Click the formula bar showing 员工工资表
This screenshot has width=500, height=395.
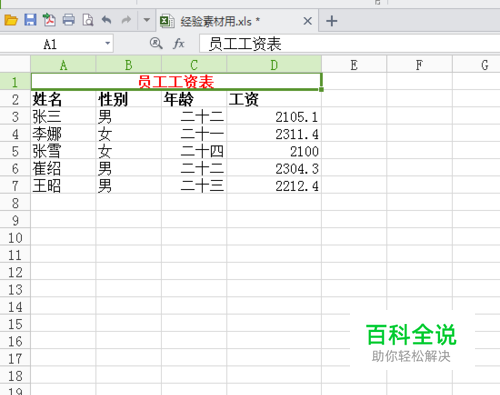(x=349, y=44)
